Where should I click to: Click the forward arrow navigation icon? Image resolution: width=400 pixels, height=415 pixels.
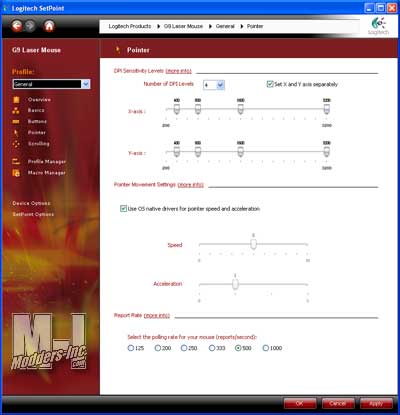31,26
